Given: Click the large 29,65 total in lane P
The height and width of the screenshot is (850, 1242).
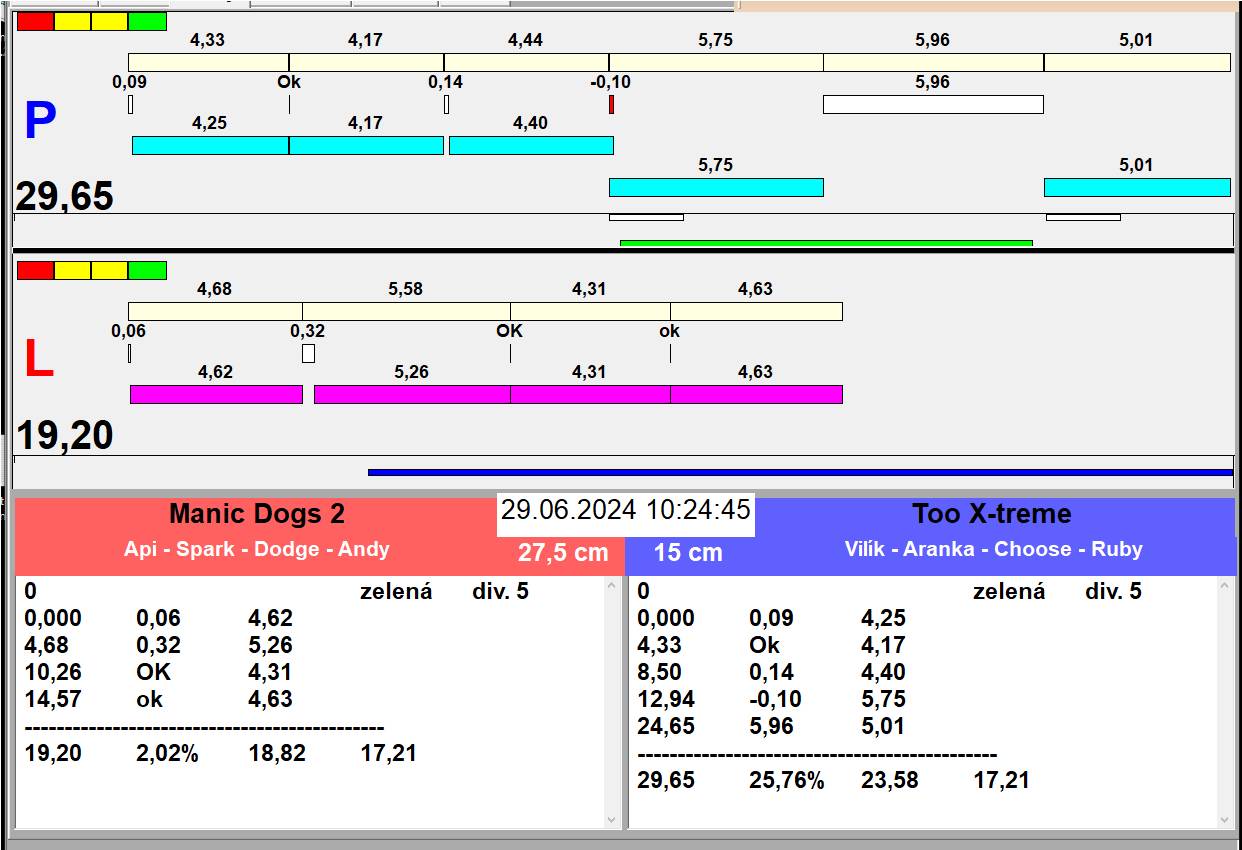Looking at the screenshot, I should 65,197.
